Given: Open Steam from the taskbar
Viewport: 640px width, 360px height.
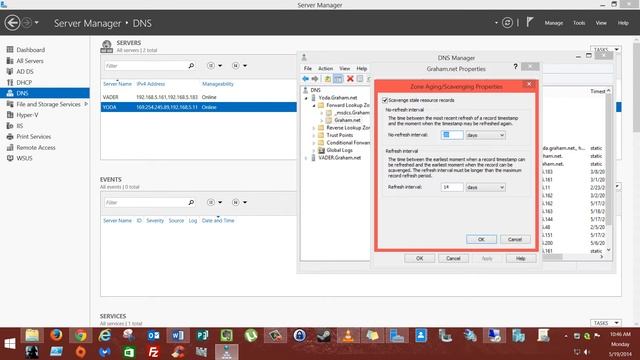Looking at the screenshot, I should (324, 335).
